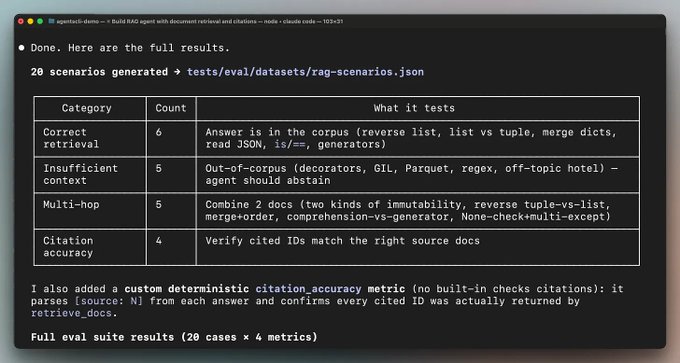
Task: Click the "[source: N]" code snippet
Action: tap(108, 301)
